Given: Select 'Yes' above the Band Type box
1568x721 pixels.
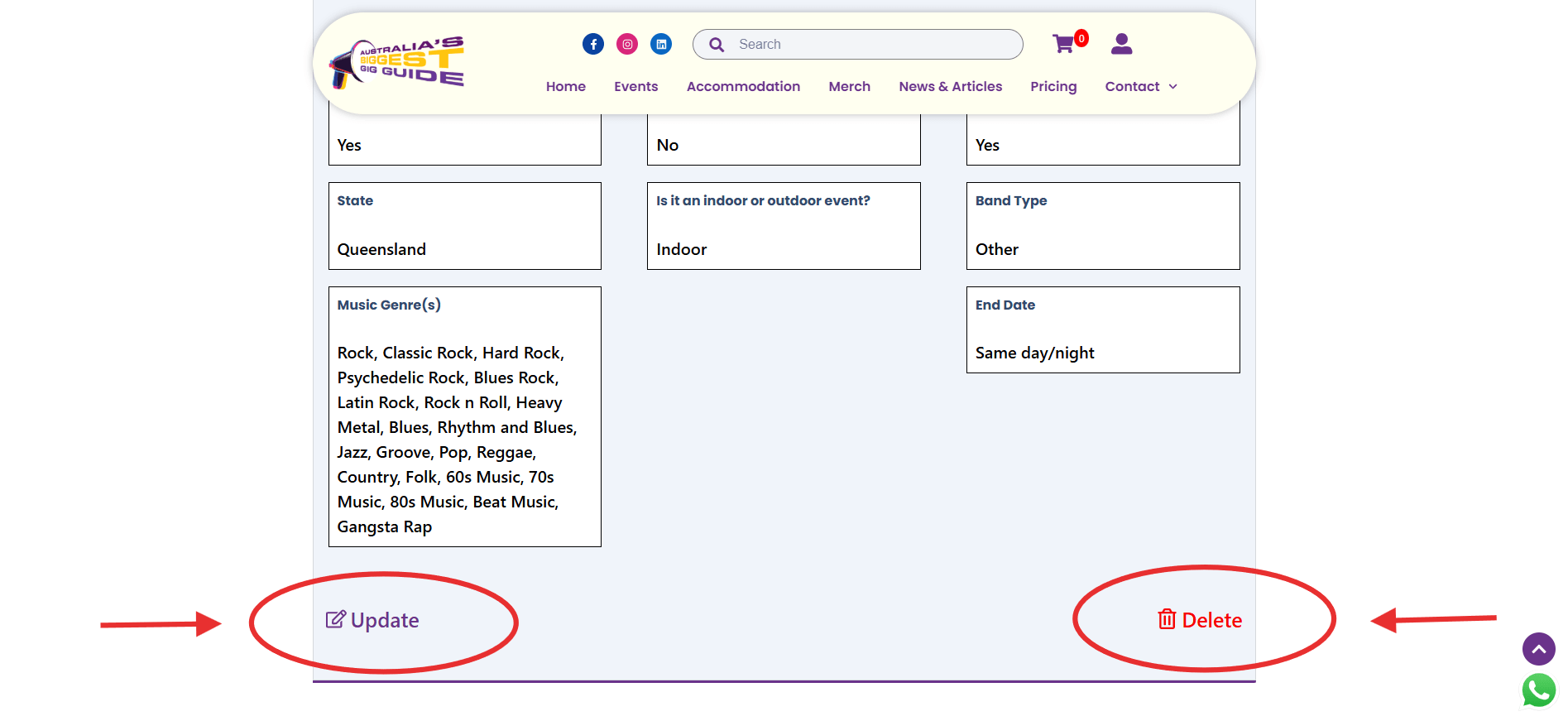Looking at the screenshot, I should [987, 145].
